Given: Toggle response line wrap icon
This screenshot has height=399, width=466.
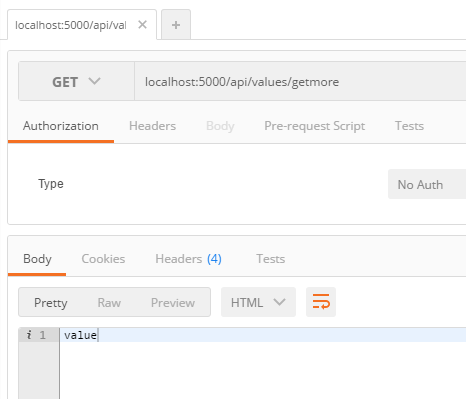Looking at the screenshot, I should click(321, 302).
